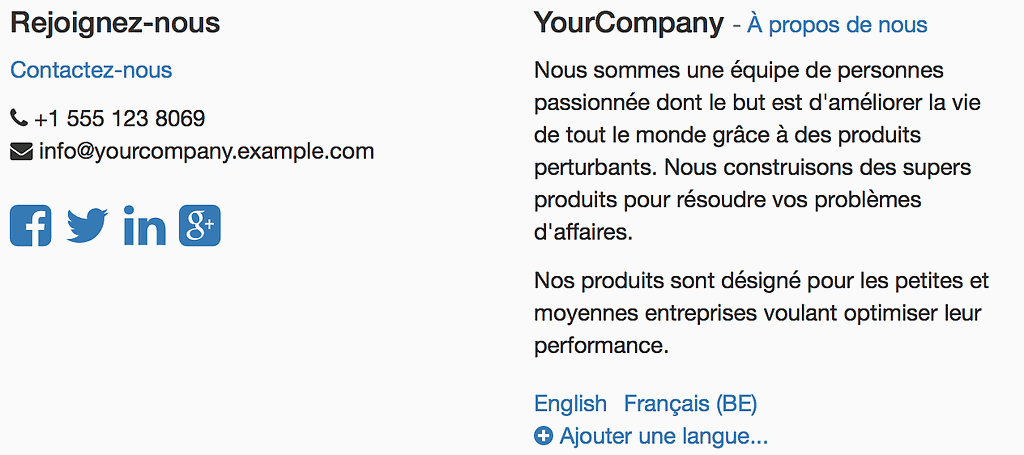Open the Facebook social page icon
Screen dimensions: 1024x455
(x=31, y=225)
